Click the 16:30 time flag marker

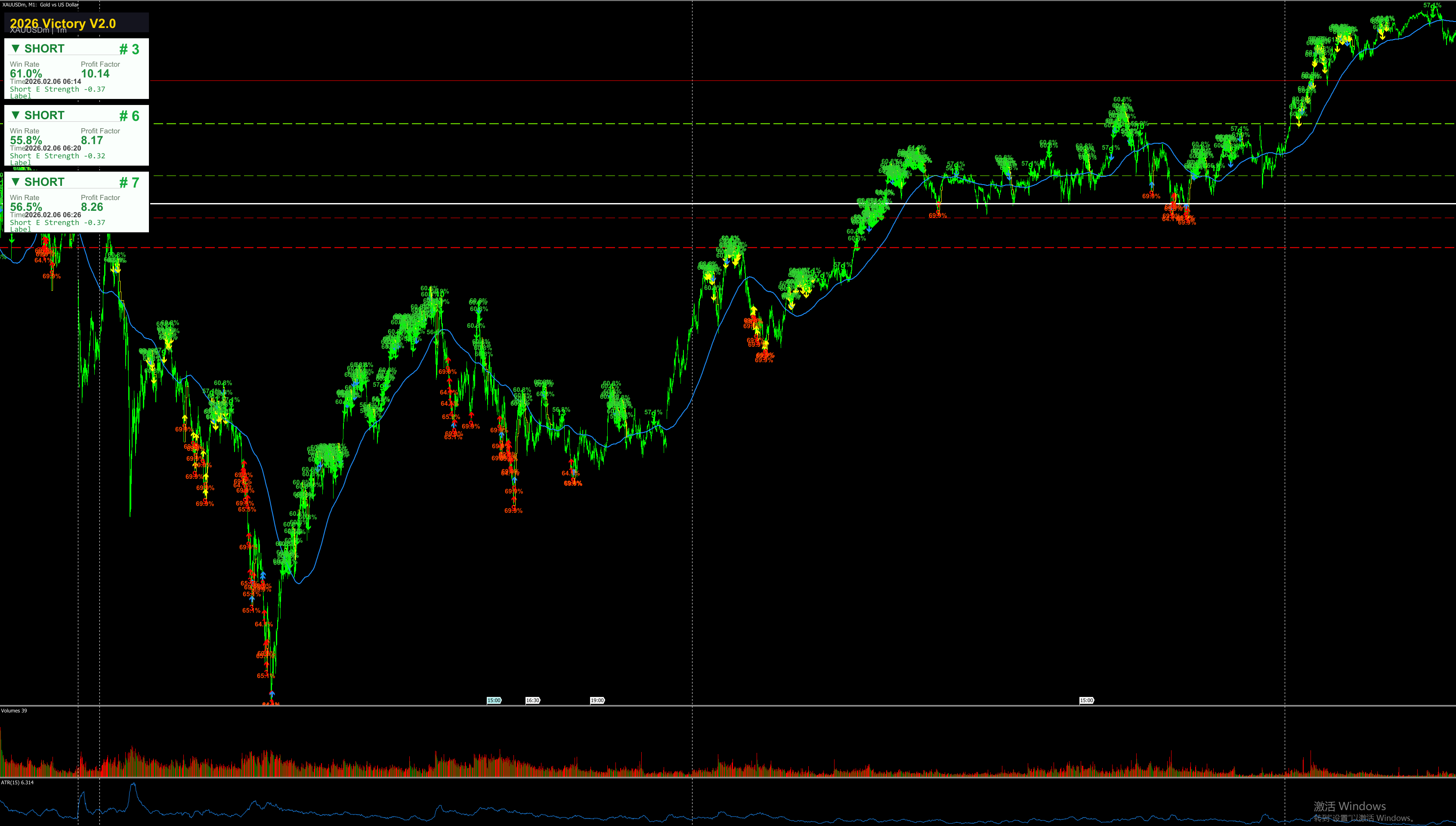coord(532,700)
